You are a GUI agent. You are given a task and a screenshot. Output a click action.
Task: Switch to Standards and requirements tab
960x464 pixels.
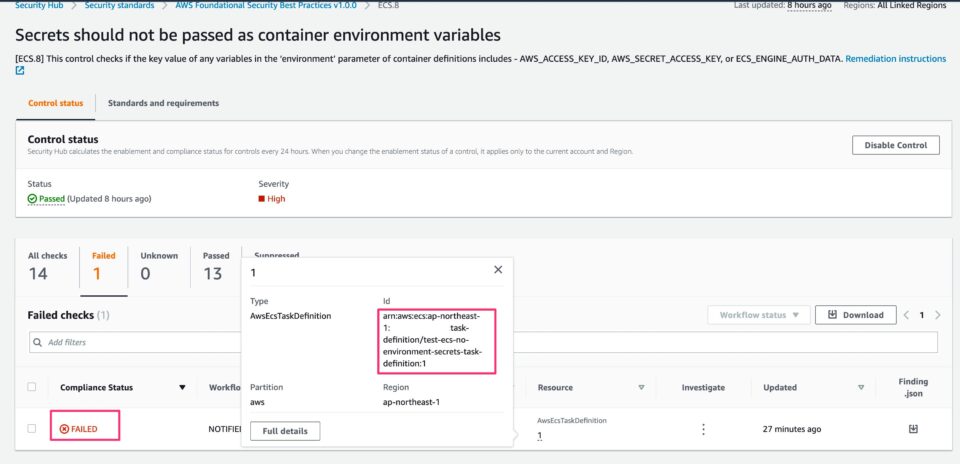pyautogui.click(x=163, y=103)
